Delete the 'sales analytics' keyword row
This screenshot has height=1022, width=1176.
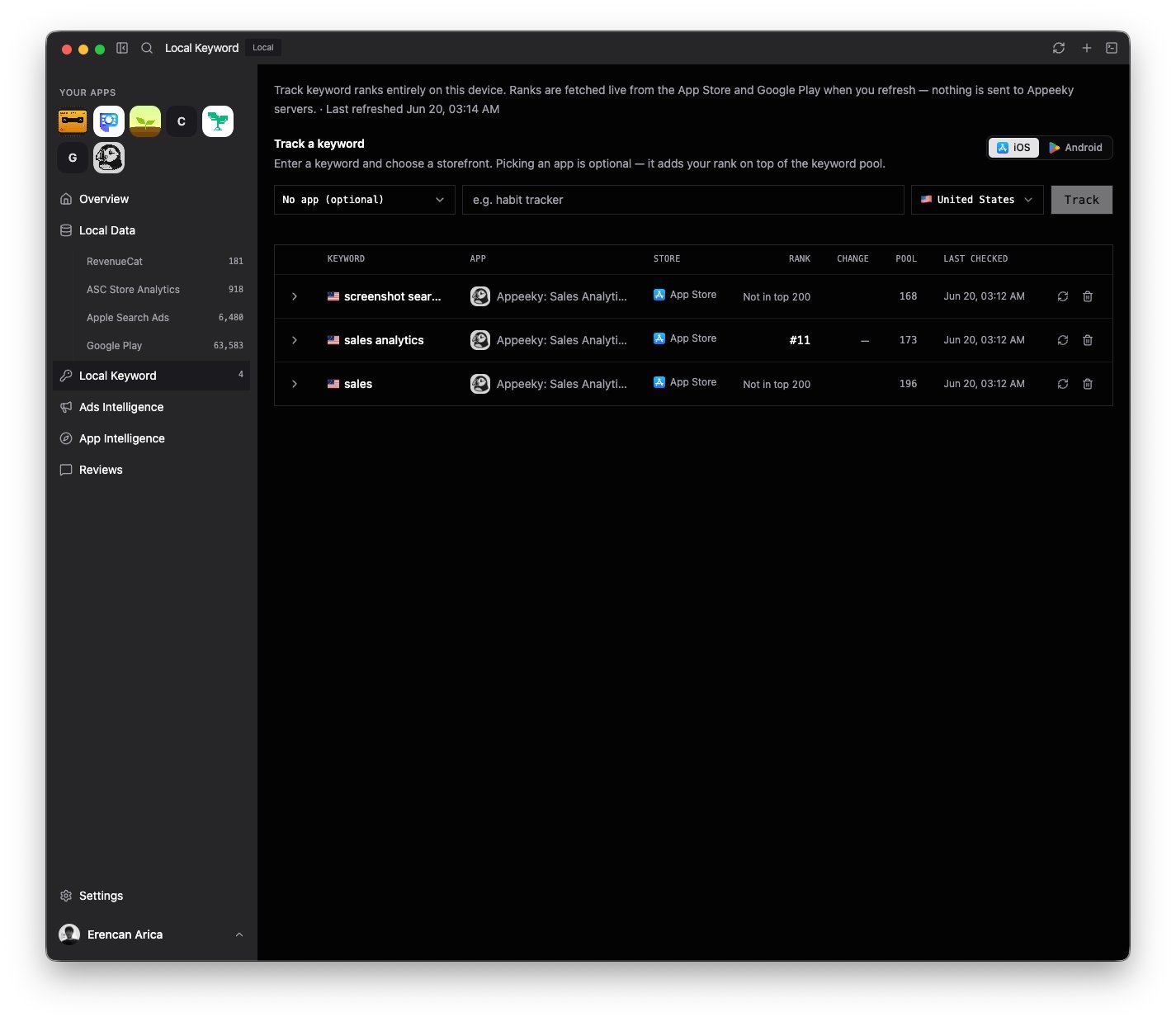pyautogui.click(x=1088, y=340)
